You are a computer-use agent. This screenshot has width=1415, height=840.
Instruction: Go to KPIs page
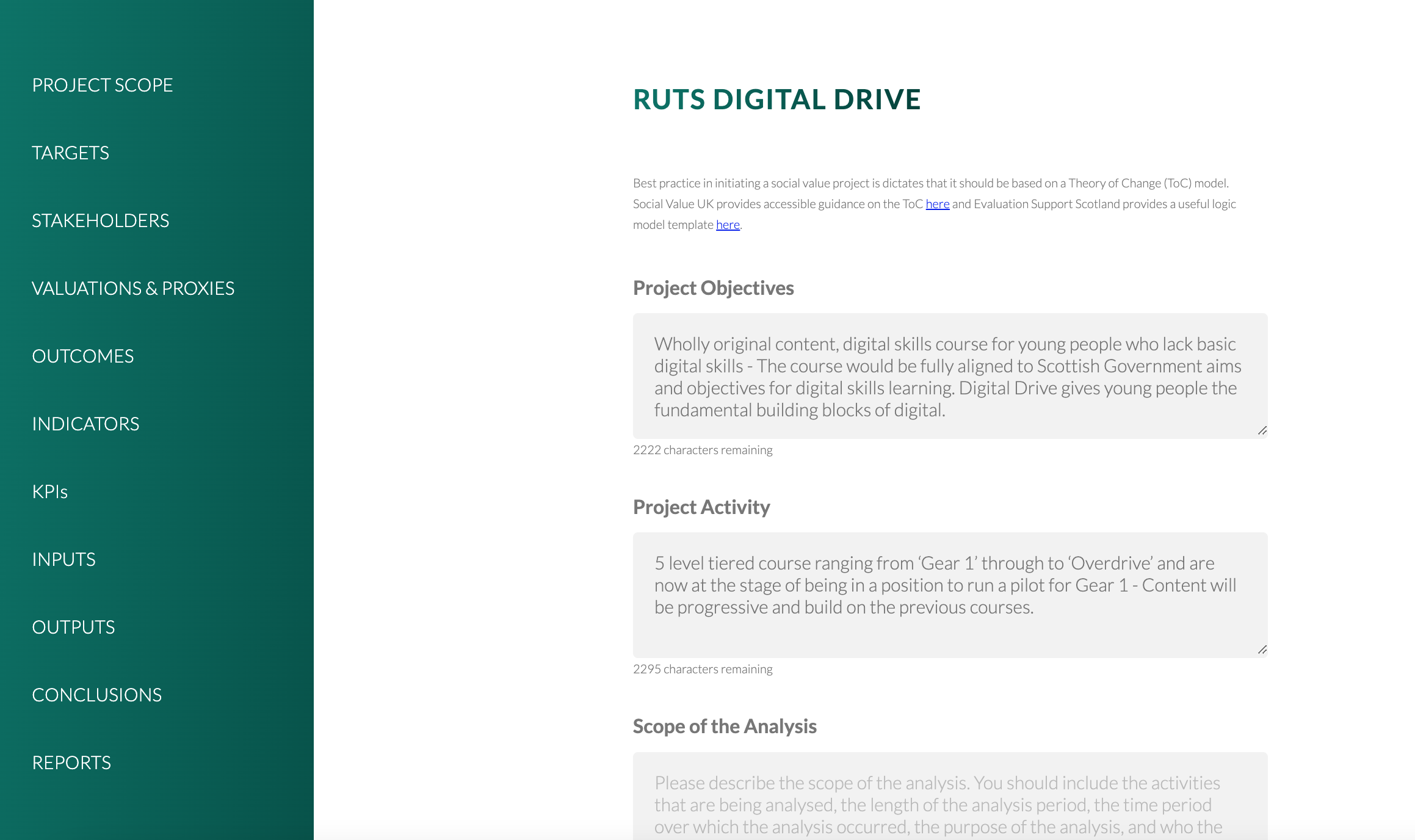pos(50,491)
